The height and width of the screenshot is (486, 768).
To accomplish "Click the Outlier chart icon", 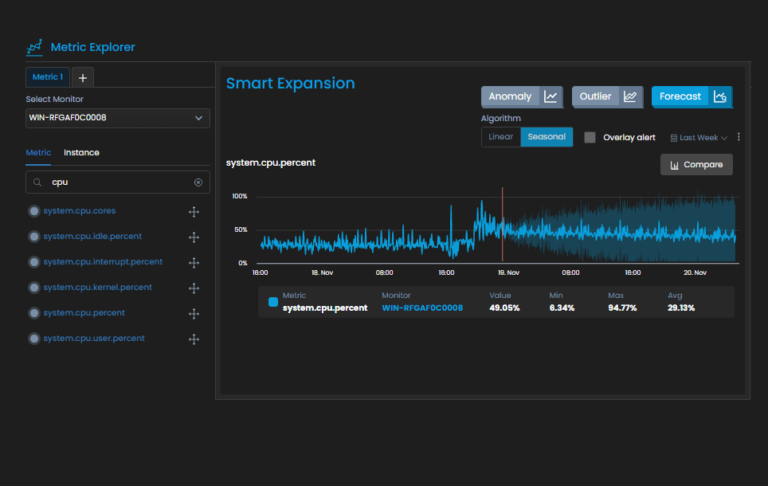I will tap(630, 97).
